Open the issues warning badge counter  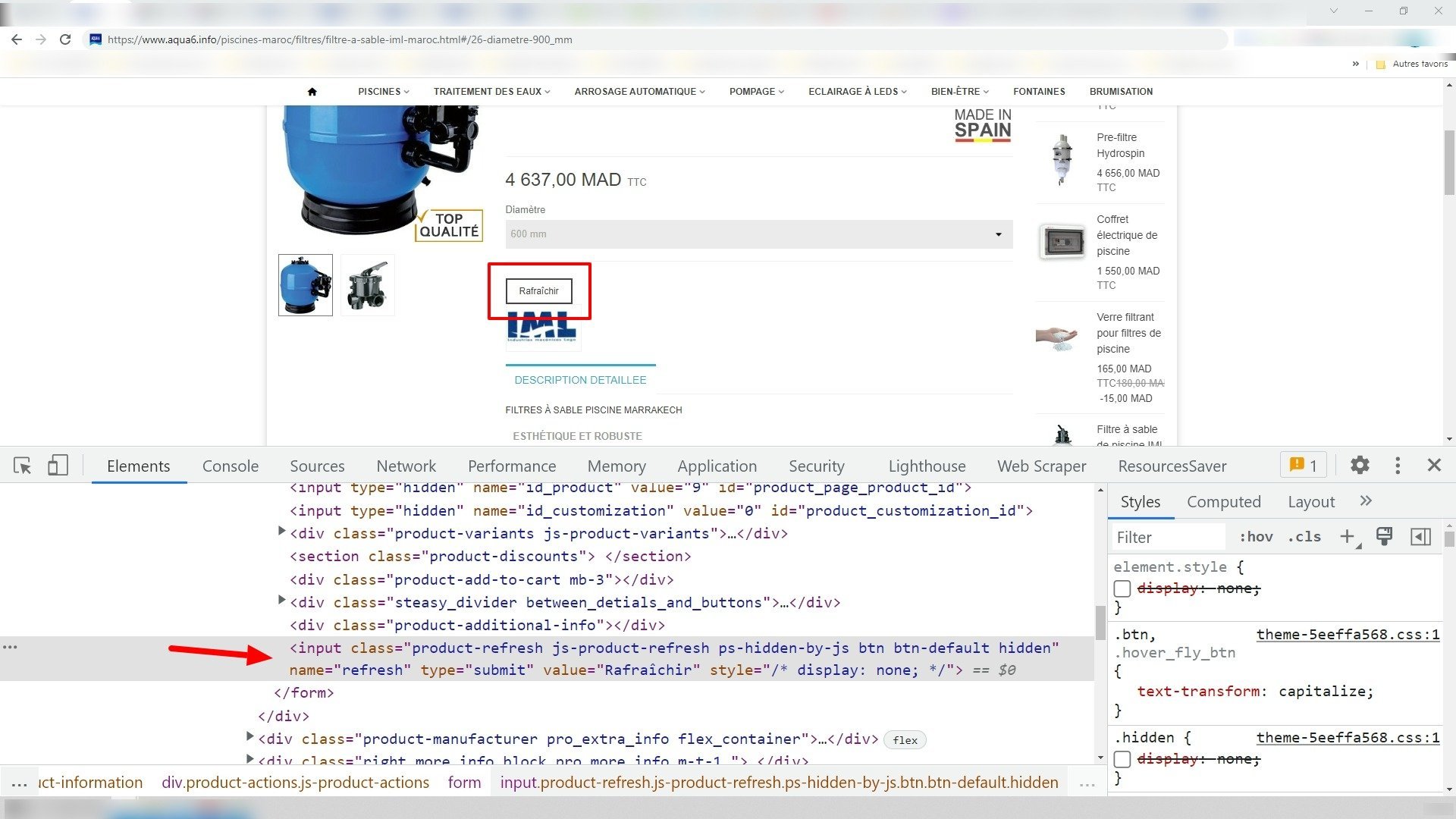coord(1303,466)
